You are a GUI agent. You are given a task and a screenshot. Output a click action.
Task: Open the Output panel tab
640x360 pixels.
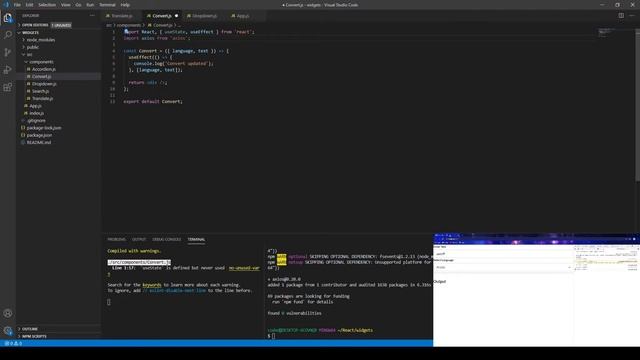[x=139, y=240]
